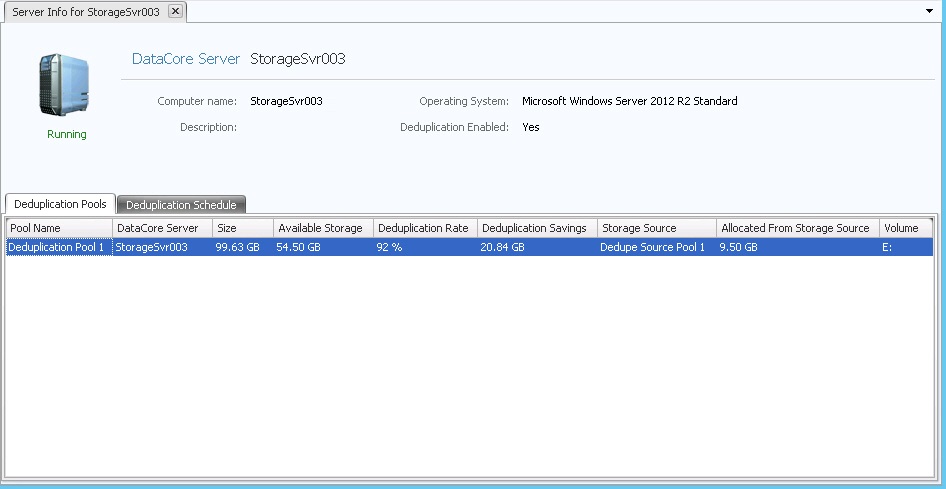946x489 pixels.
Task: Sort by the DataCore Server column header
Action: tap(161, 228)
